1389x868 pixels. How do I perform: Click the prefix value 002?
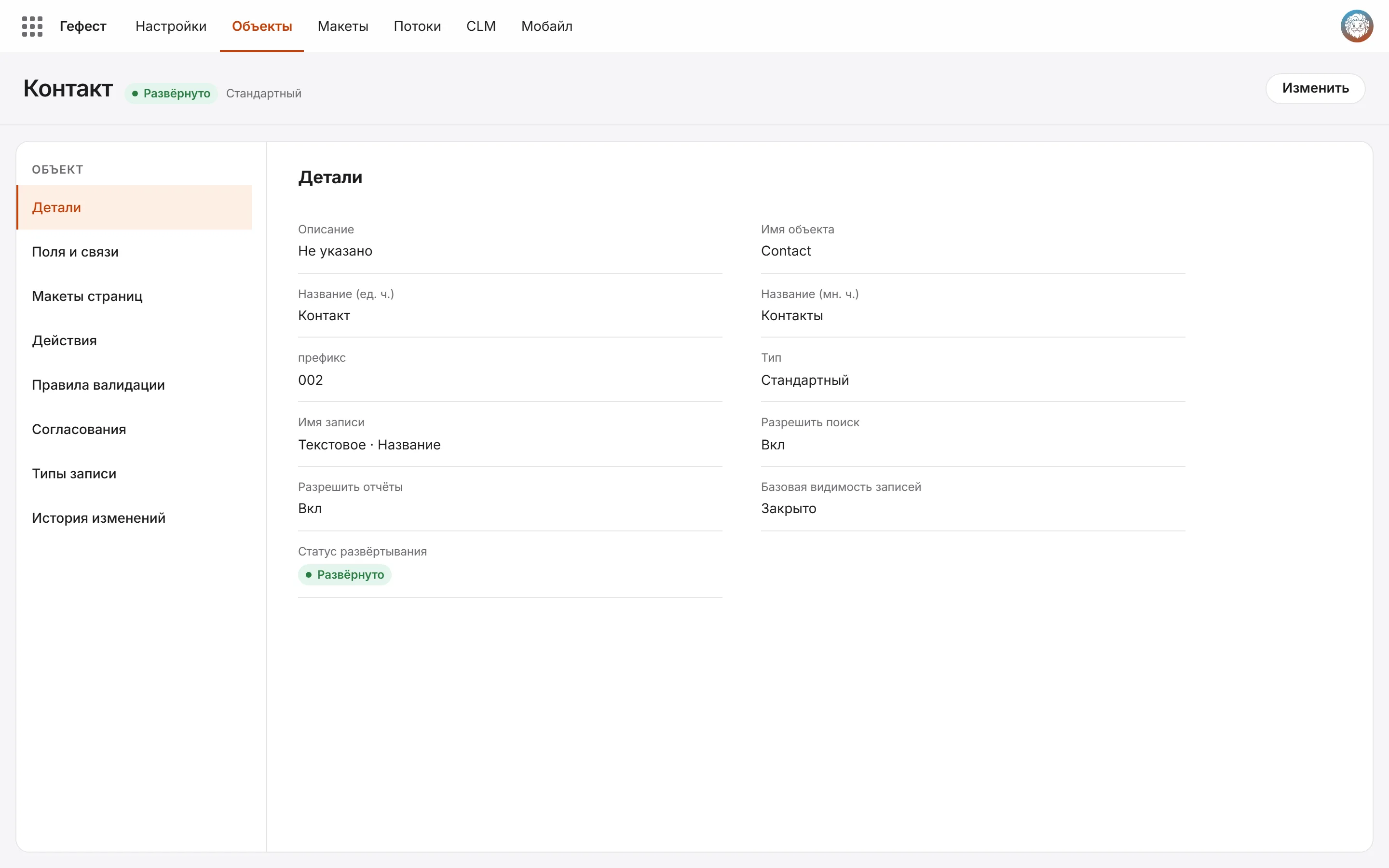pyautogui.click(x=311, y=380)
